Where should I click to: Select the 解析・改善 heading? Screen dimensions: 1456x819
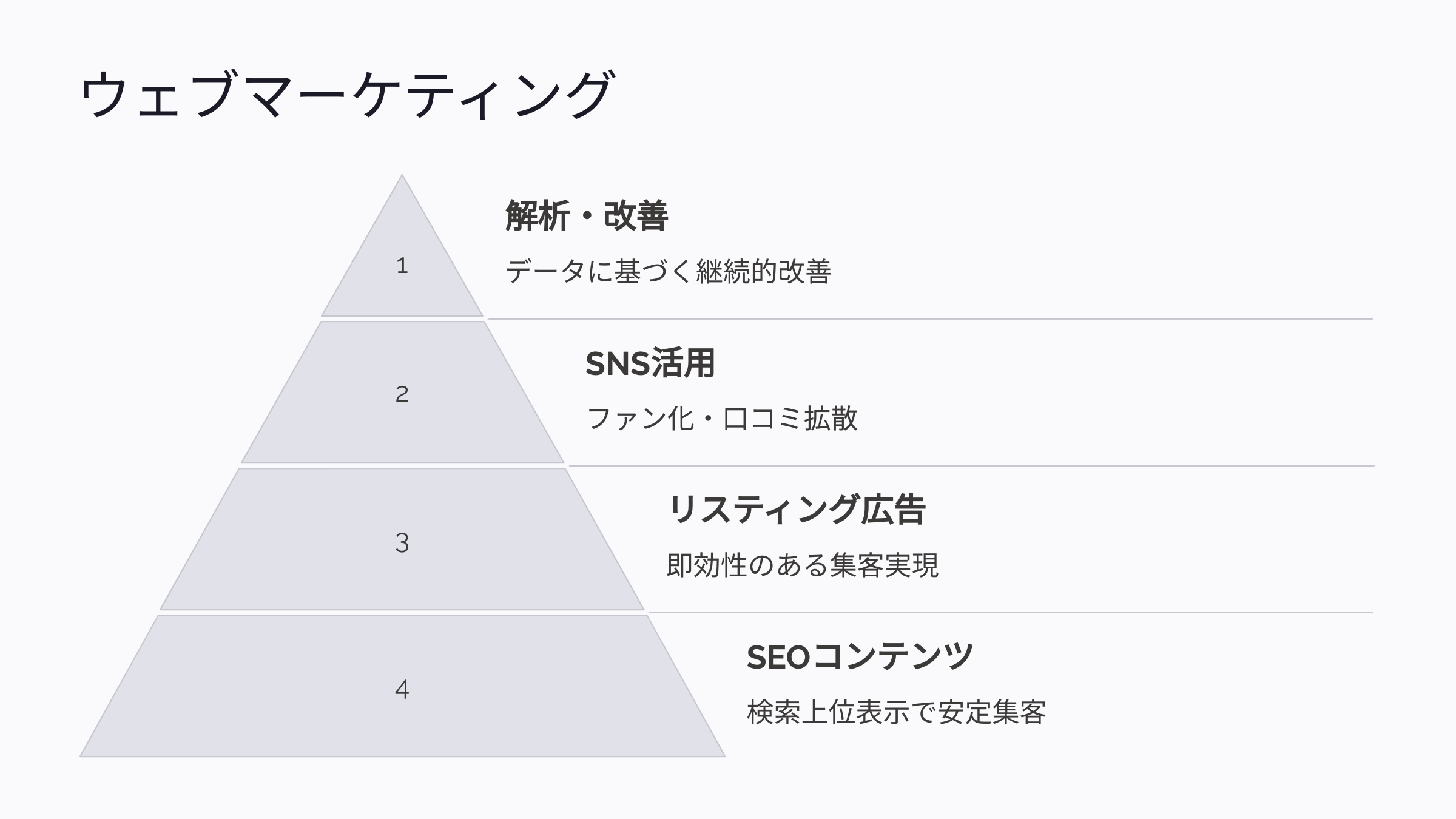pyautogui.click(x=587, y=216)
